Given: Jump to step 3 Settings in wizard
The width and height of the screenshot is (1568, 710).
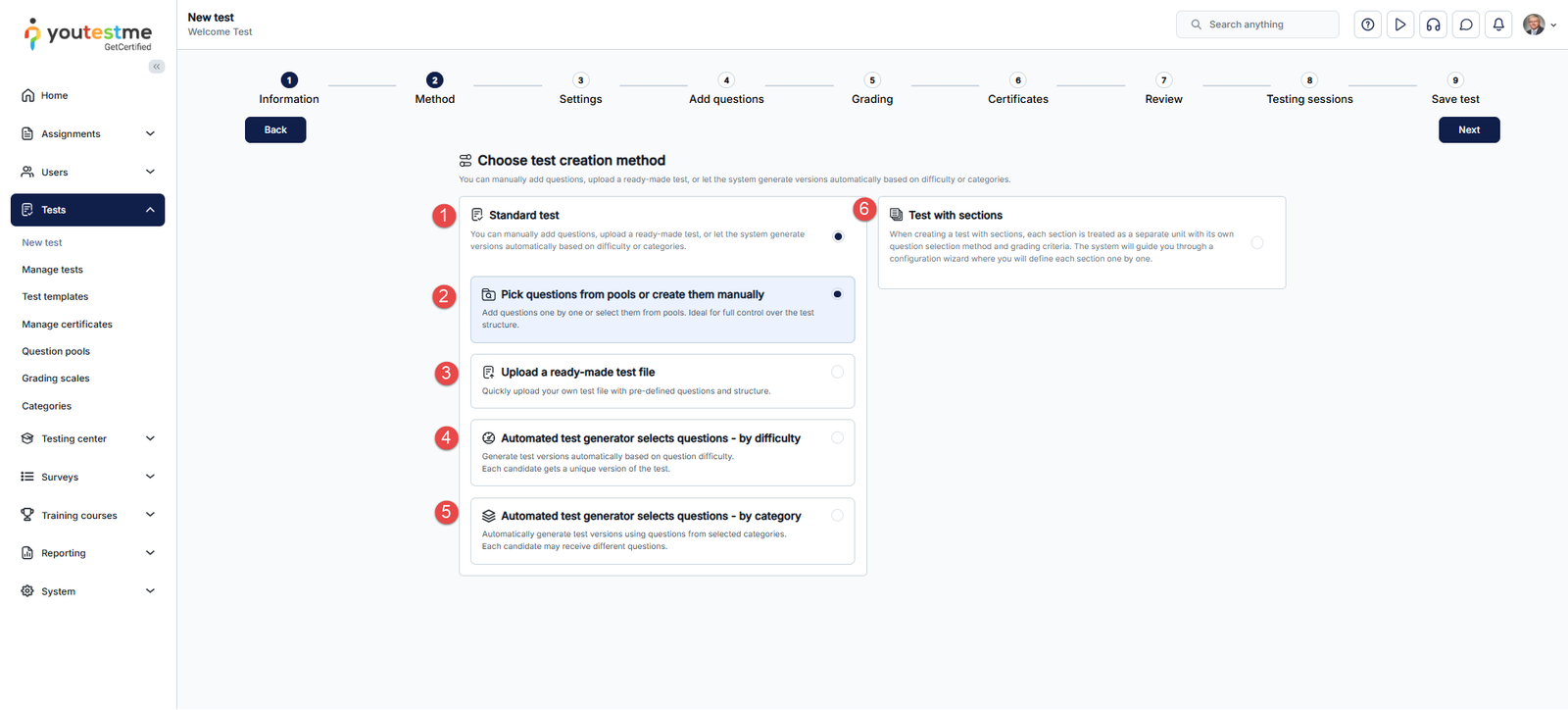Looking at the screenshot, I should coord(580,80).
